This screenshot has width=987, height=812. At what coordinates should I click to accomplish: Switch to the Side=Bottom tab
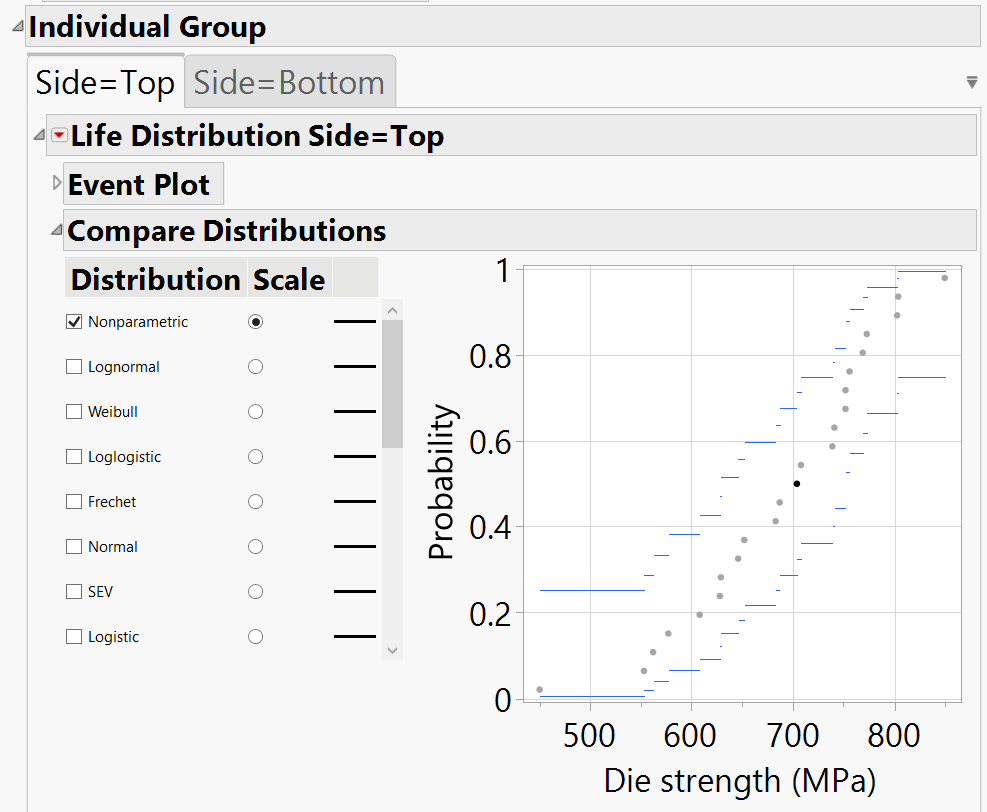pyautogui.click(x=289, y=82)
